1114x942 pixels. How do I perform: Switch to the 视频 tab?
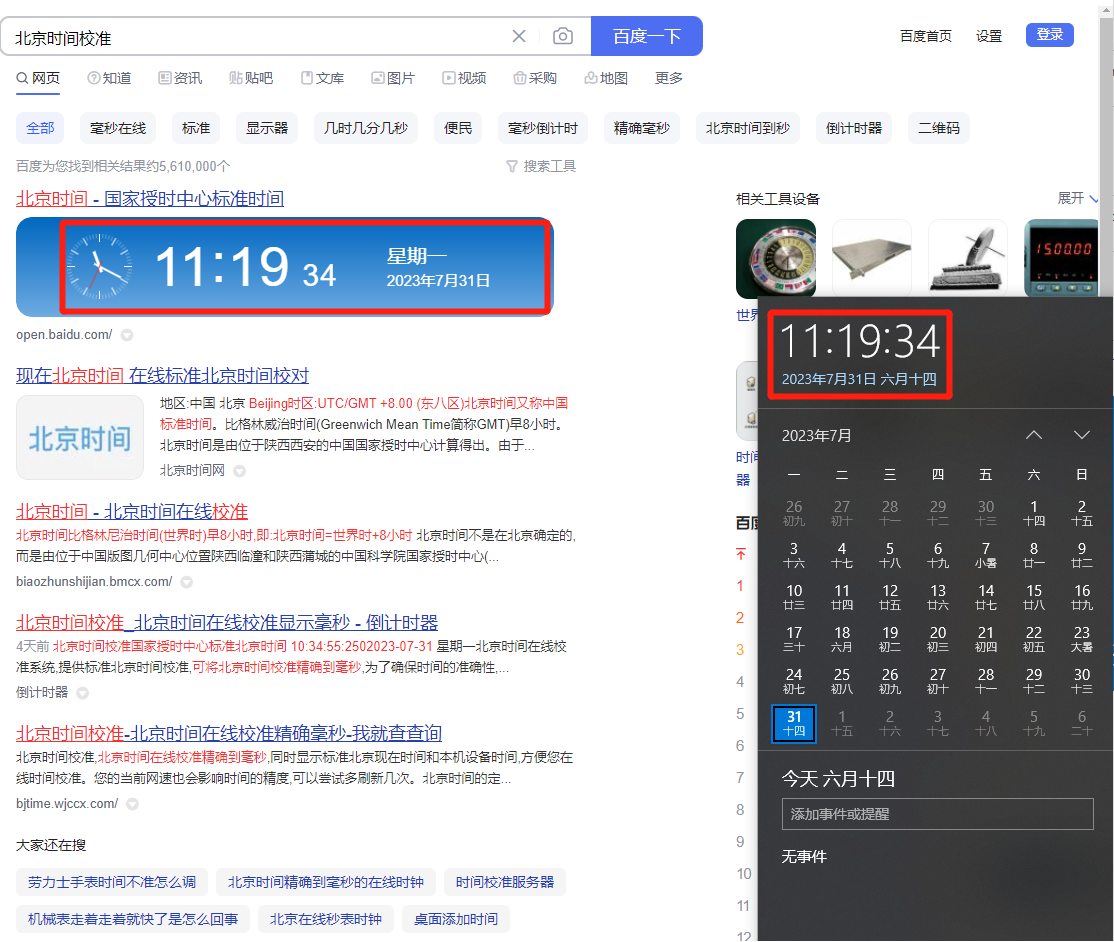[464, 78]
